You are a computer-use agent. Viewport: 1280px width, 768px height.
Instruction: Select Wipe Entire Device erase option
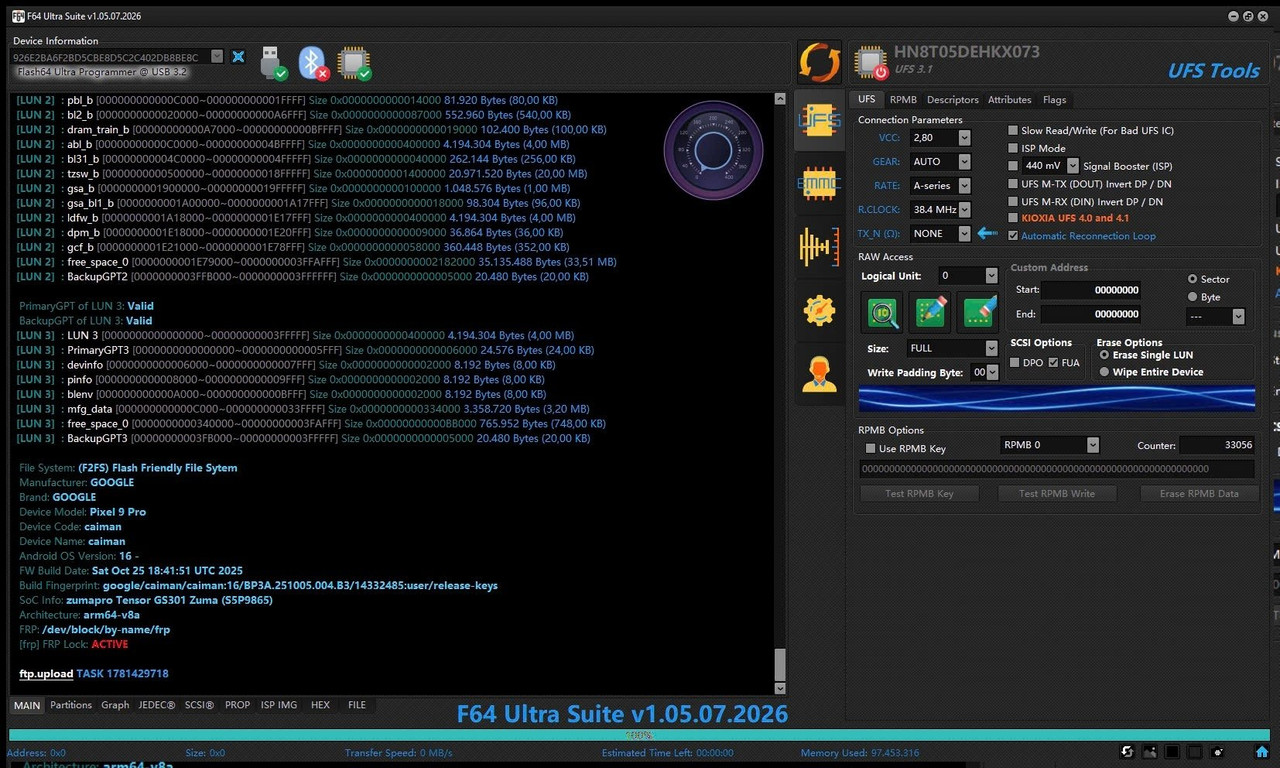[x=1104, y=372]
